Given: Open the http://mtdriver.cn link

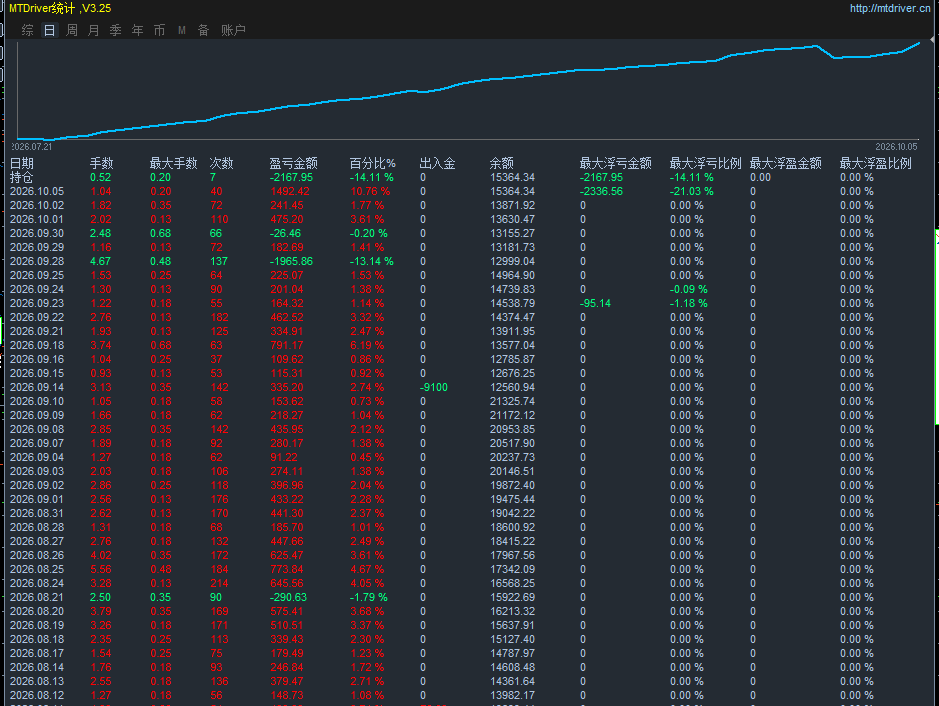Looking at the screenshot, I should (x=890, y=8).
